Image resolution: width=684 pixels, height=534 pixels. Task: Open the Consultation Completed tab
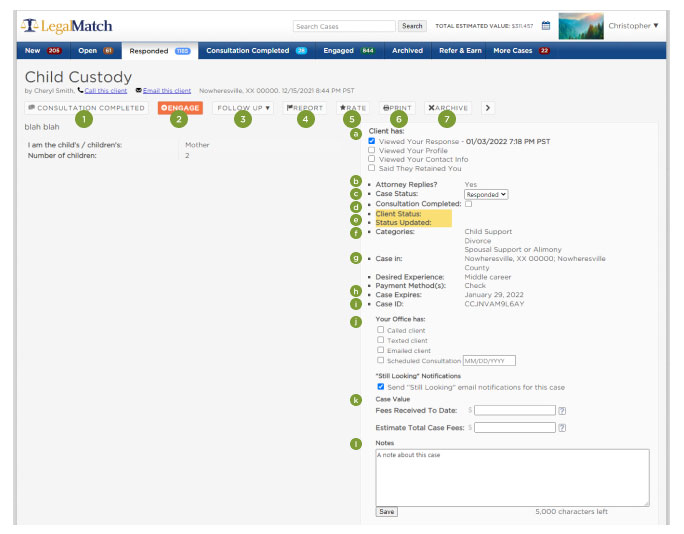256,50
